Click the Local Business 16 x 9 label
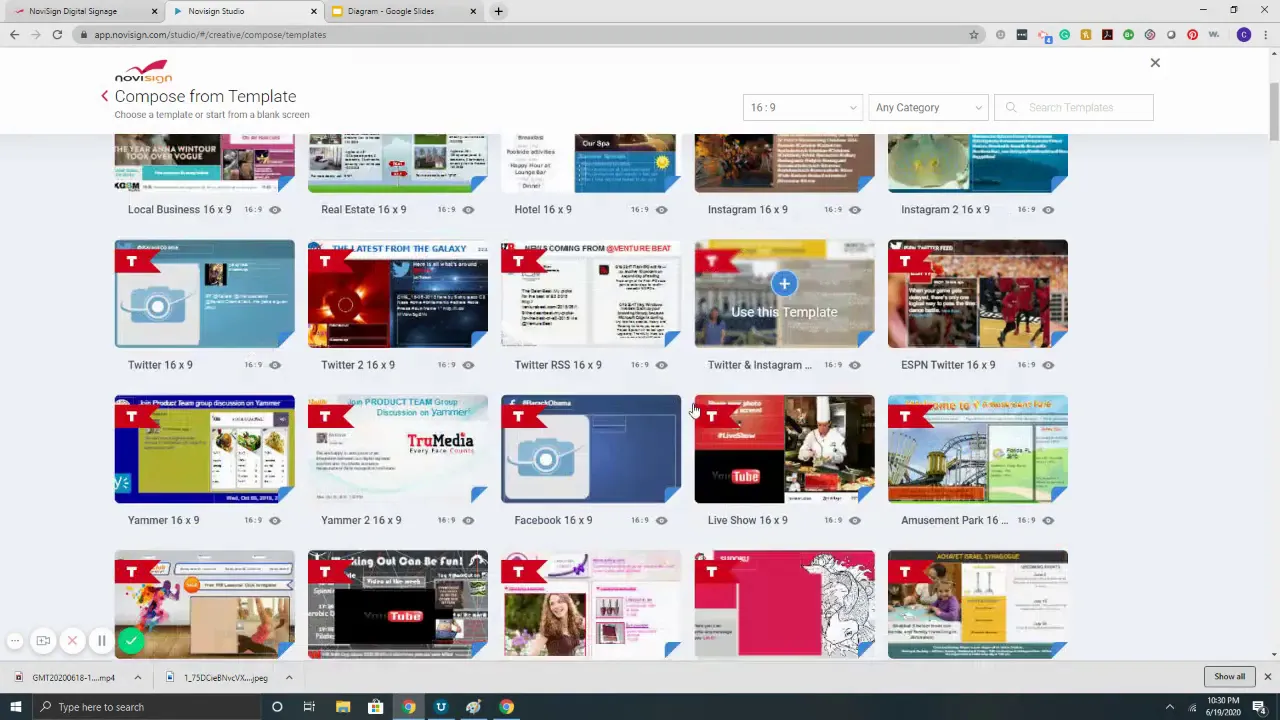1280x720 pixels. click(x=179, y=210)
